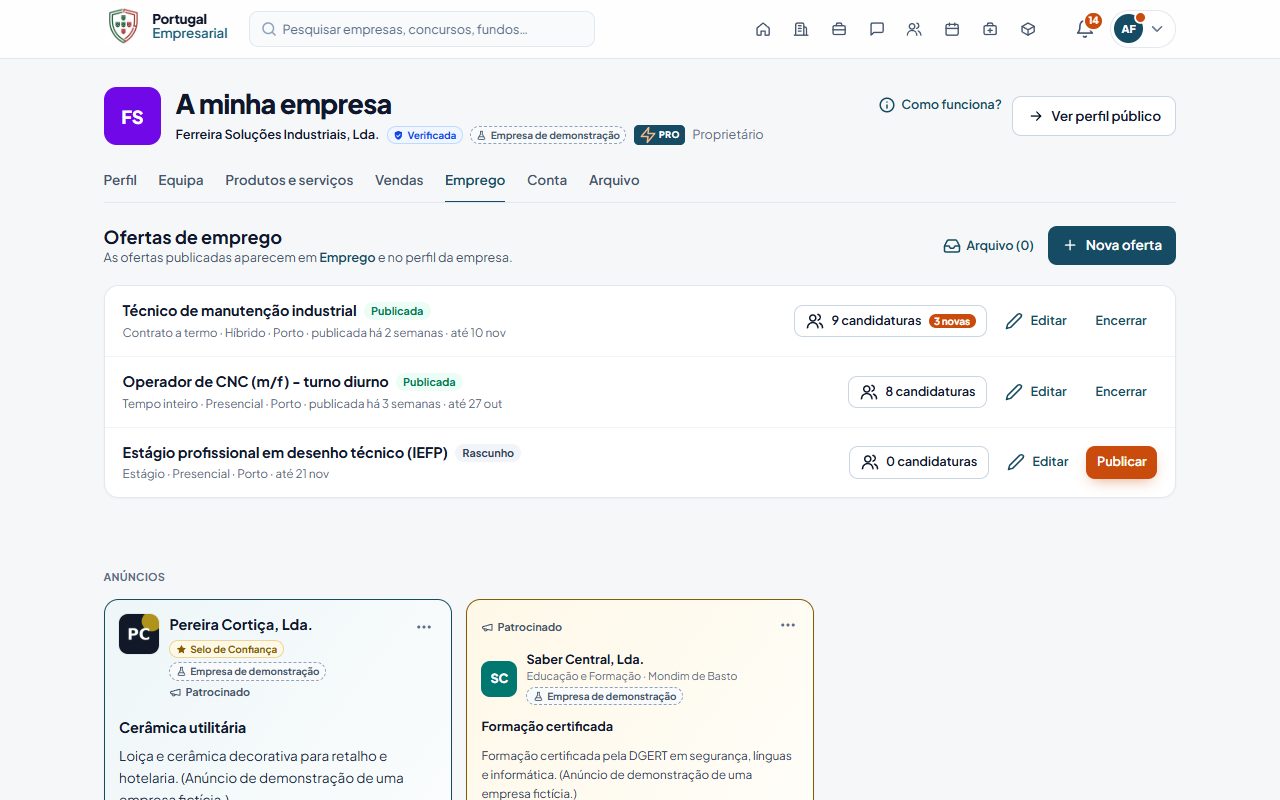Open the Vendas tab

(399, 180)
